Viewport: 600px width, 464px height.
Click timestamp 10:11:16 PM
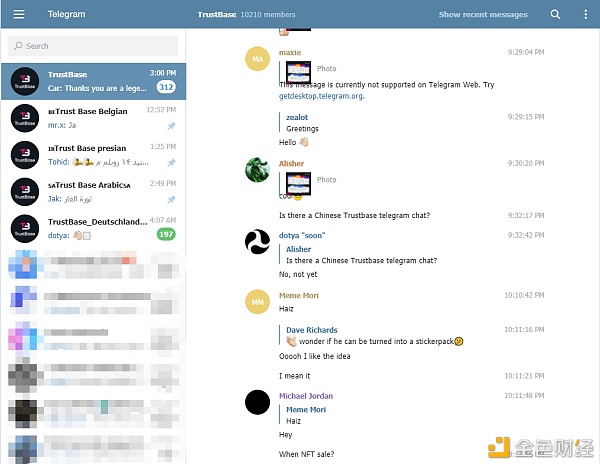coord(524,329)
